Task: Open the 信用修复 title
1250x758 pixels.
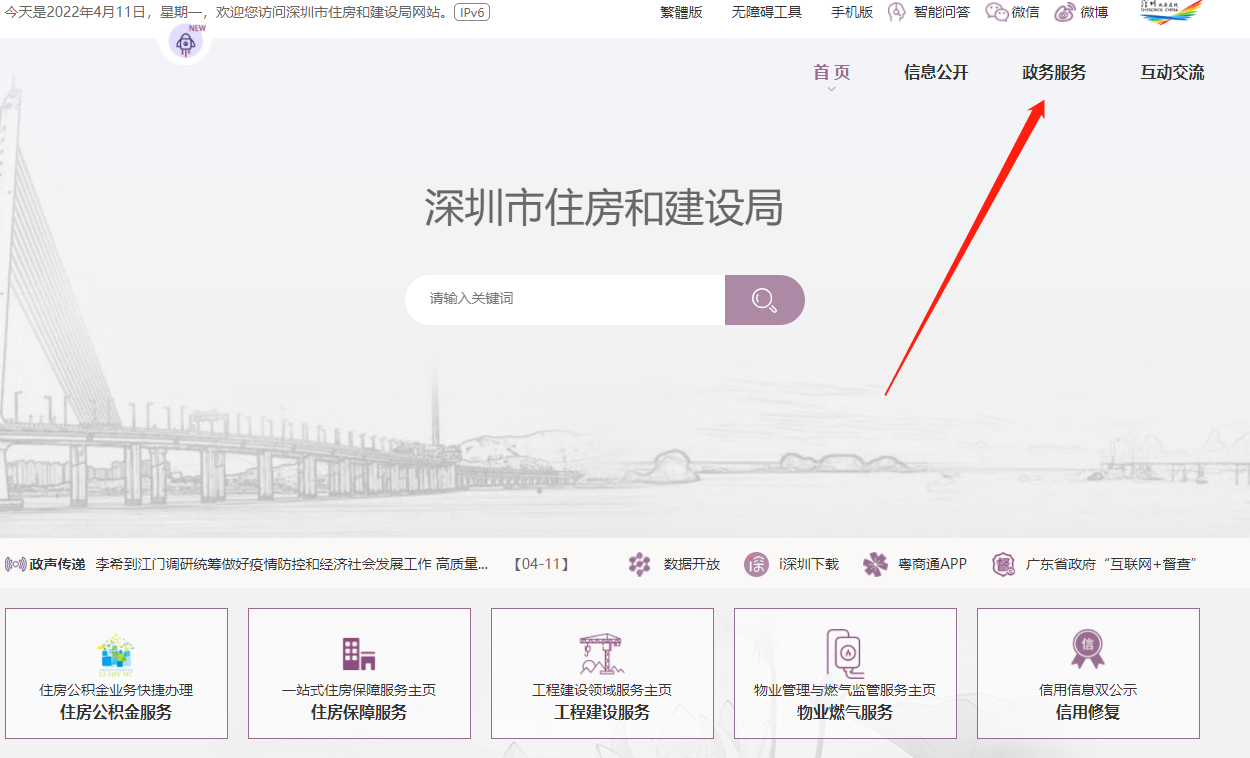Action: click(1088, 712)
